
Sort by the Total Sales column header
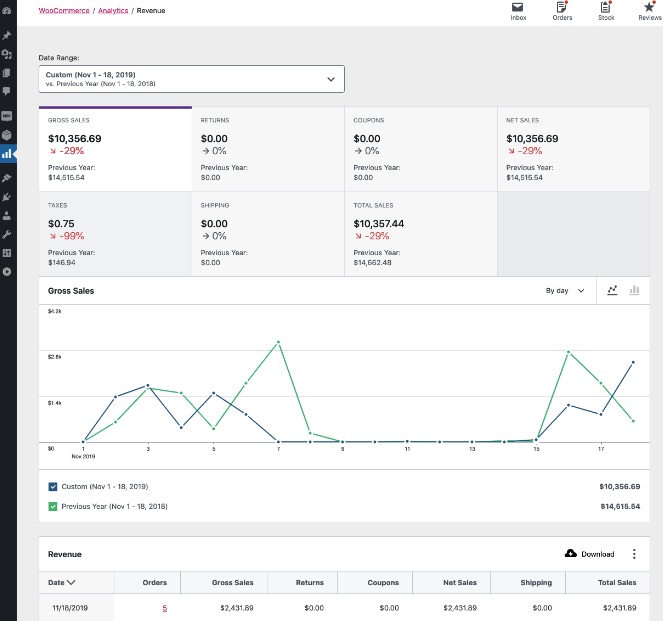(617, 583)
